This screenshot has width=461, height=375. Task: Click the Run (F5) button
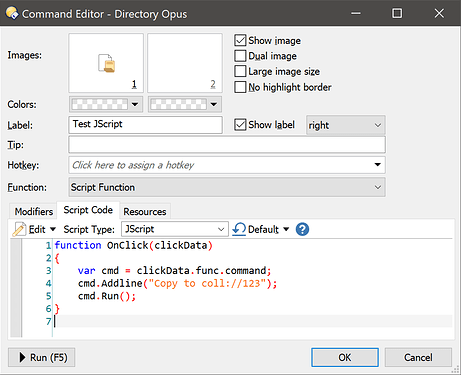pos(42,357)
